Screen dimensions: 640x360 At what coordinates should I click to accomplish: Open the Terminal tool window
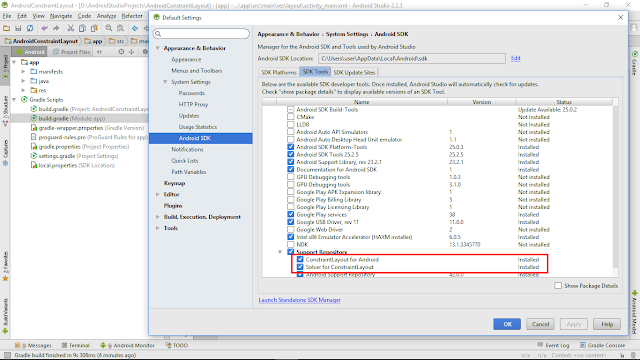point(76,345)
